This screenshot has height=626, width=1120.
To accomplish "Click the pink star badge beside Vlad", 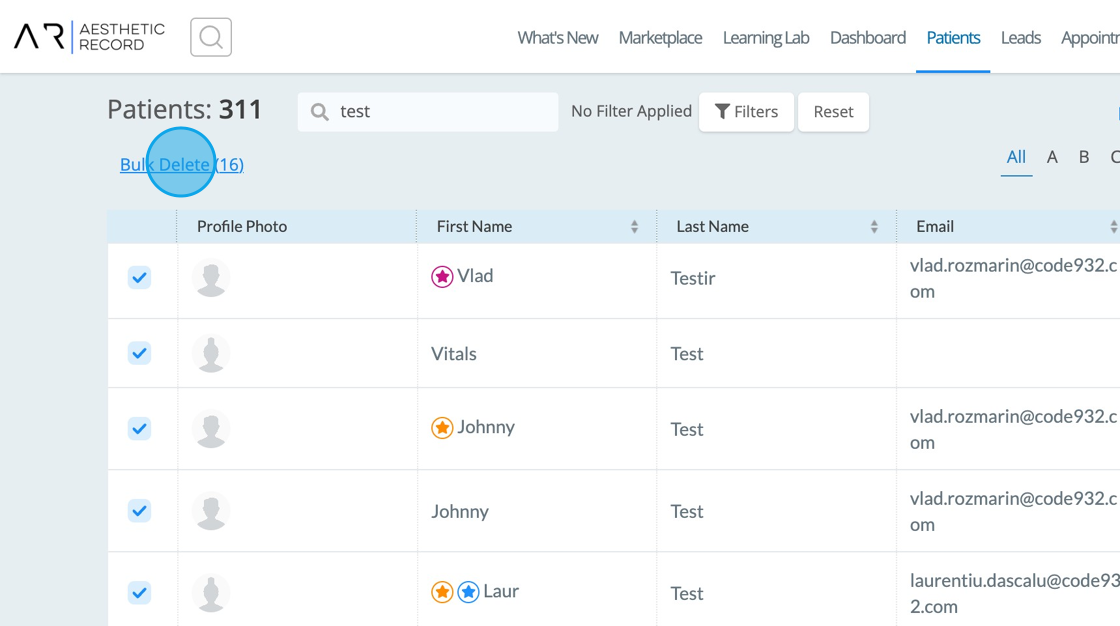I will point(442,277).
